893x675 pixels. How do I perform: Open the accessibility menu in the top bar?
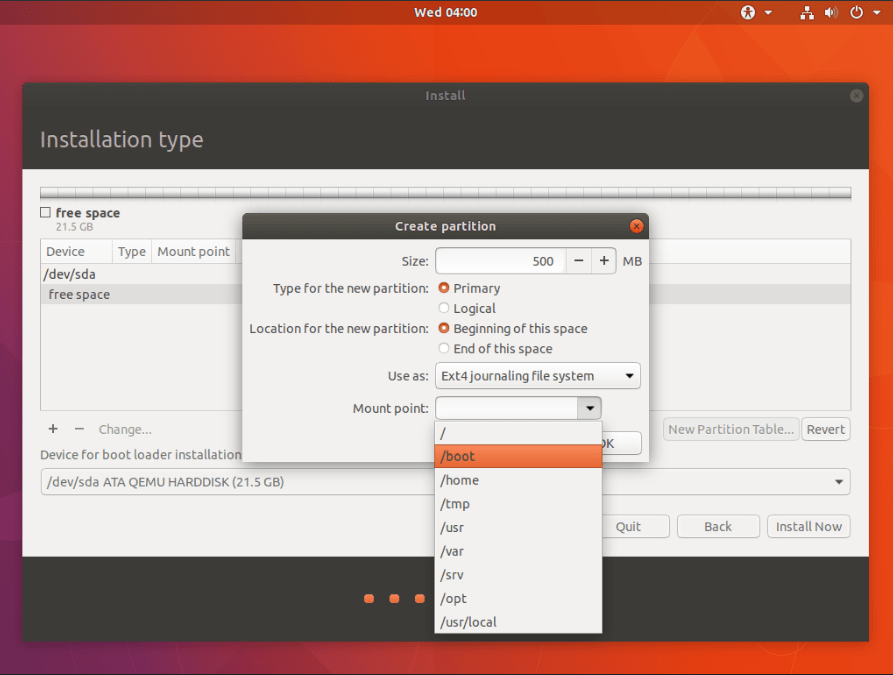750,12
